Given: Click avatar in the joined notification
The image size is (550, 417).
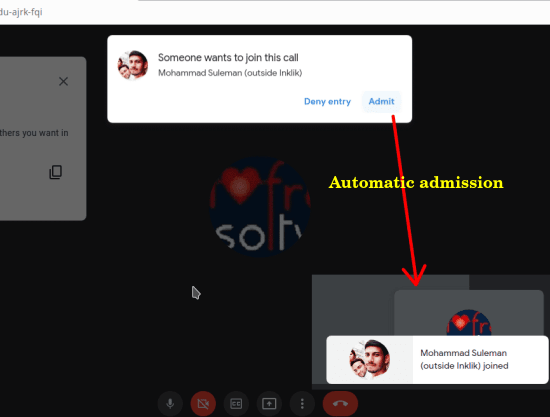Looking at the screenshot, I should pos(370,359).
